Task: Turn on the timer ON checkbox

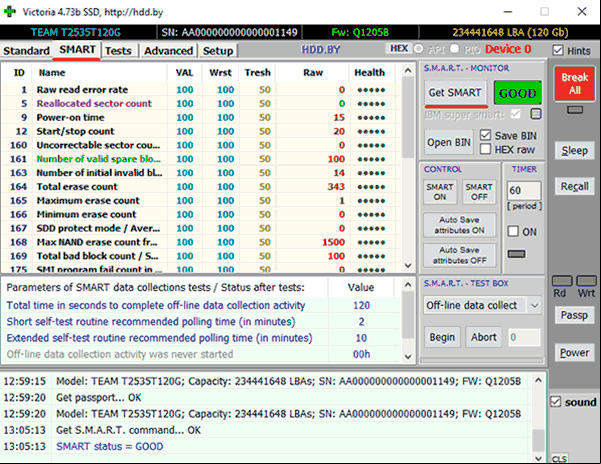Action: [x=513, y=231]
